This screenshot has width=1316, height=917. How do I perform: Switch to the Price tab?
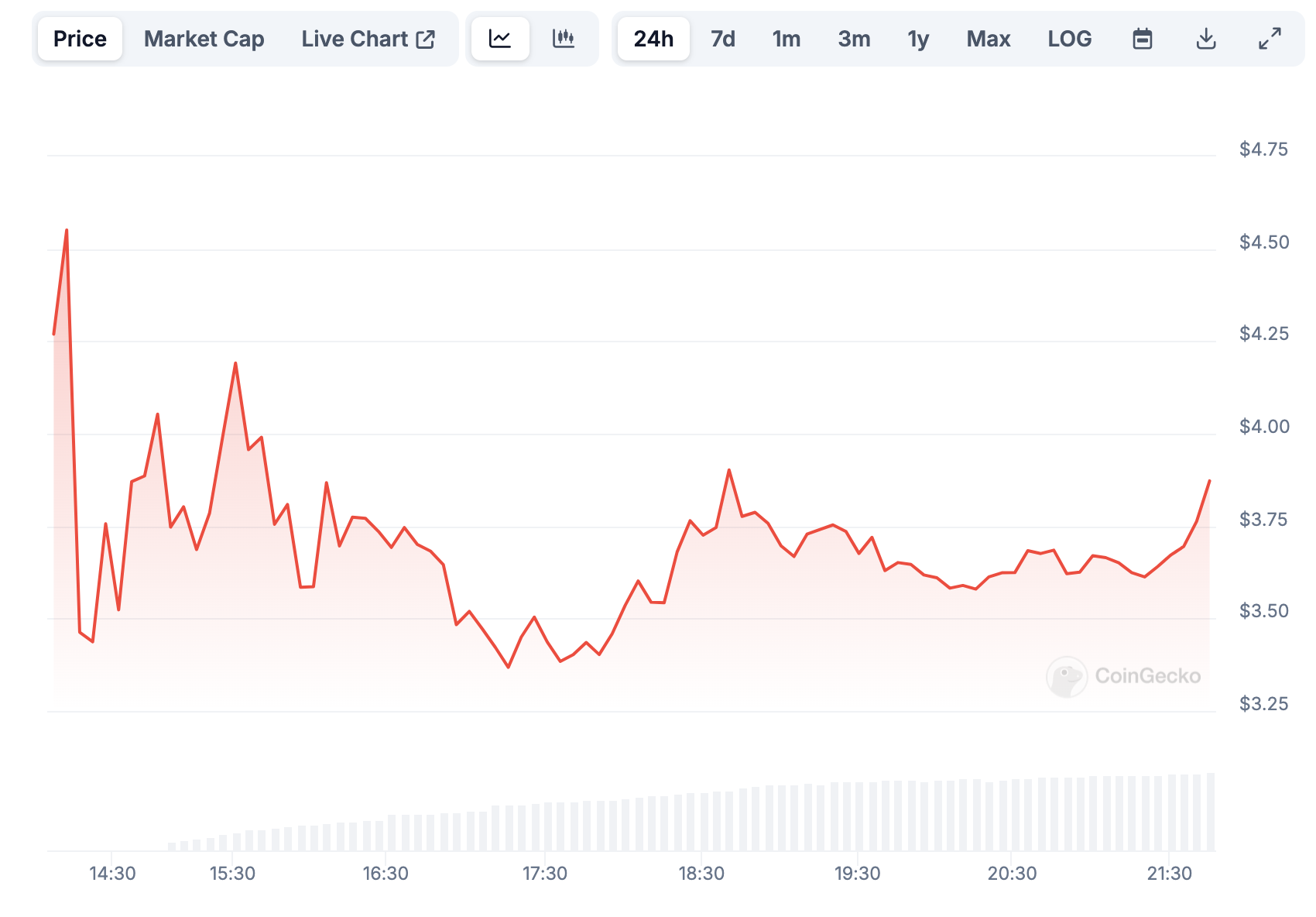pyautogui.click(x=80, y=39)
